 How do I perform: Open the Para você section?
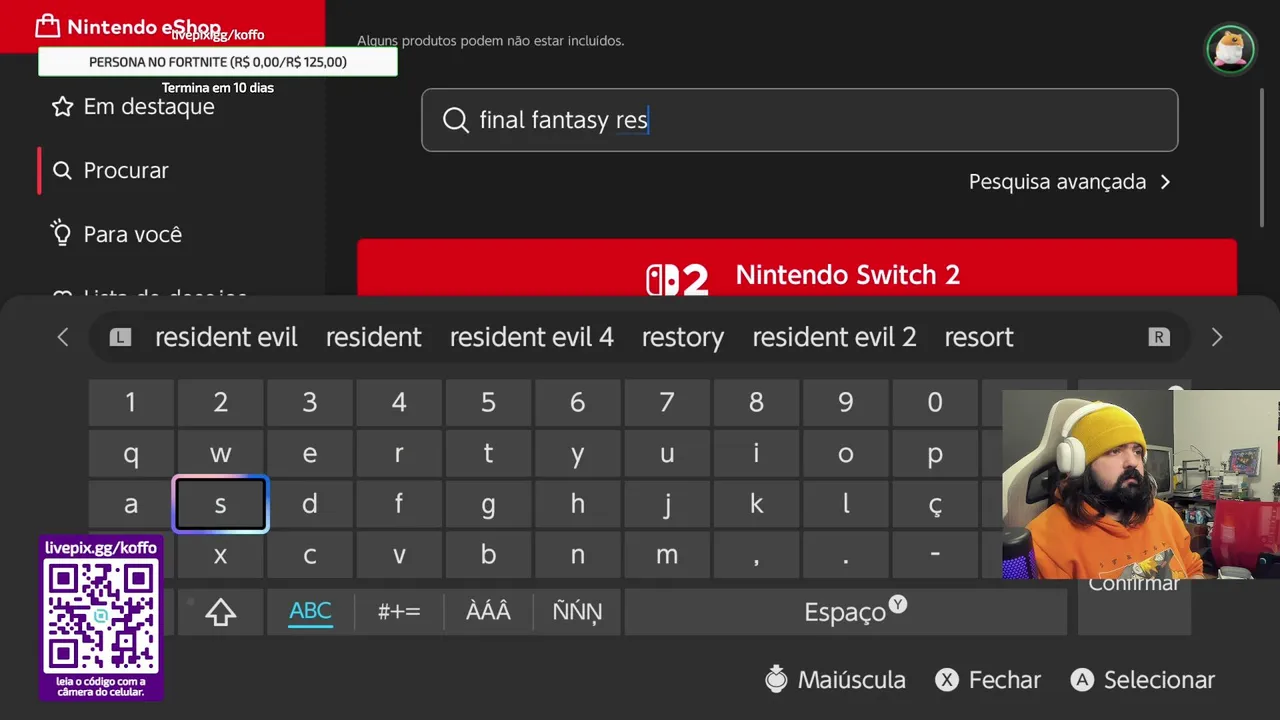click(117, 234)
